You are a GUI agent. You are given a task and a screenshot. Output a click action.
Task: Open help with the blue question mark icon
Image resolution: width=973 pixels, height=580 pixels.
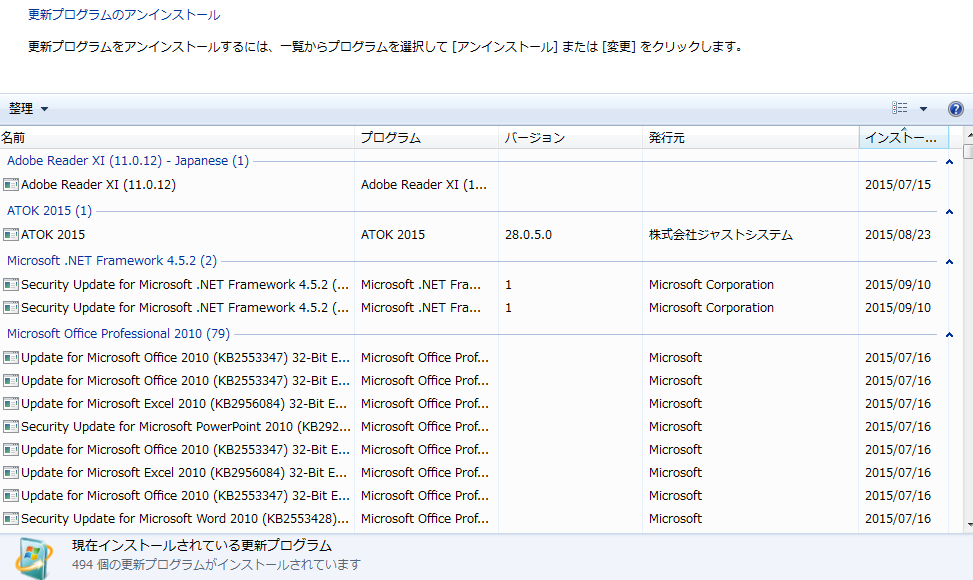(x=956, y=109)
